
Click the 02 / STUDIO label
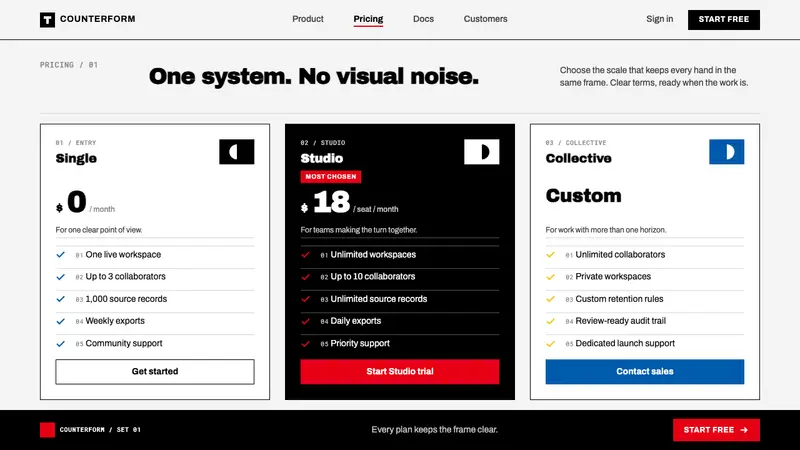point(323,143)
